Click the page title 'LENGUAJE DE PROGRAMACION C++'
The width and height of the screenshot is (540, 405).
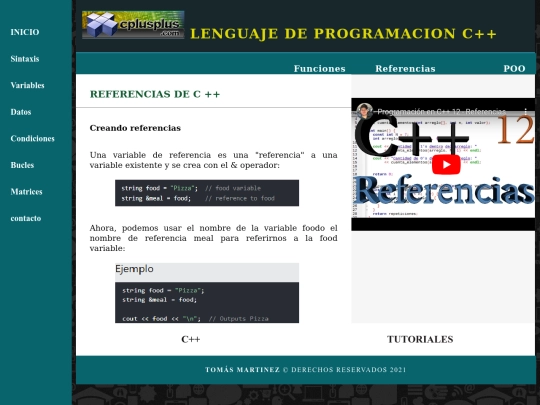(343, 34)
